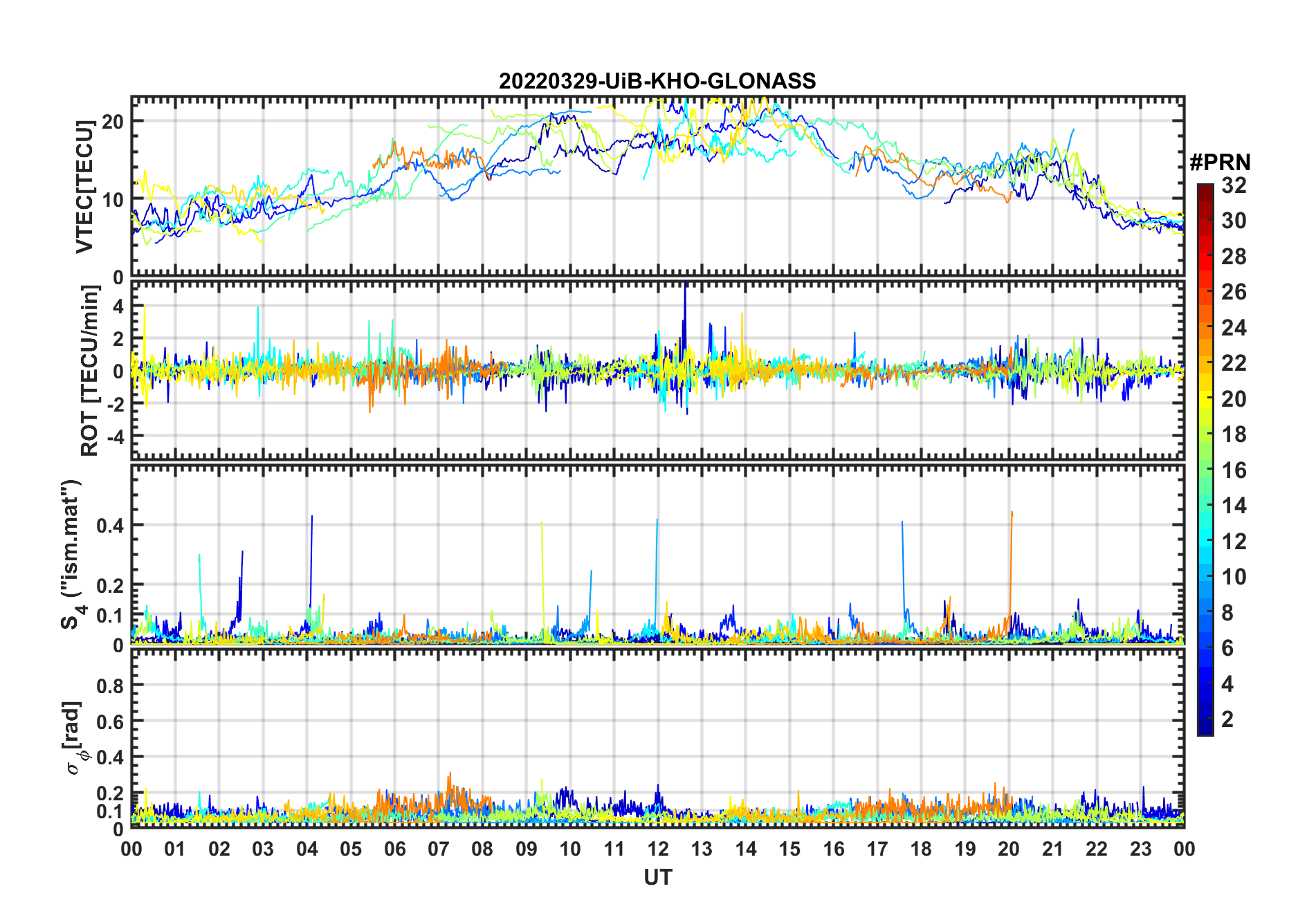Image resolution: width=1316 pixels, height=920 pixels.
Task: Click ROT y-axis tick label -4
Action: click(x=114, y=437)
